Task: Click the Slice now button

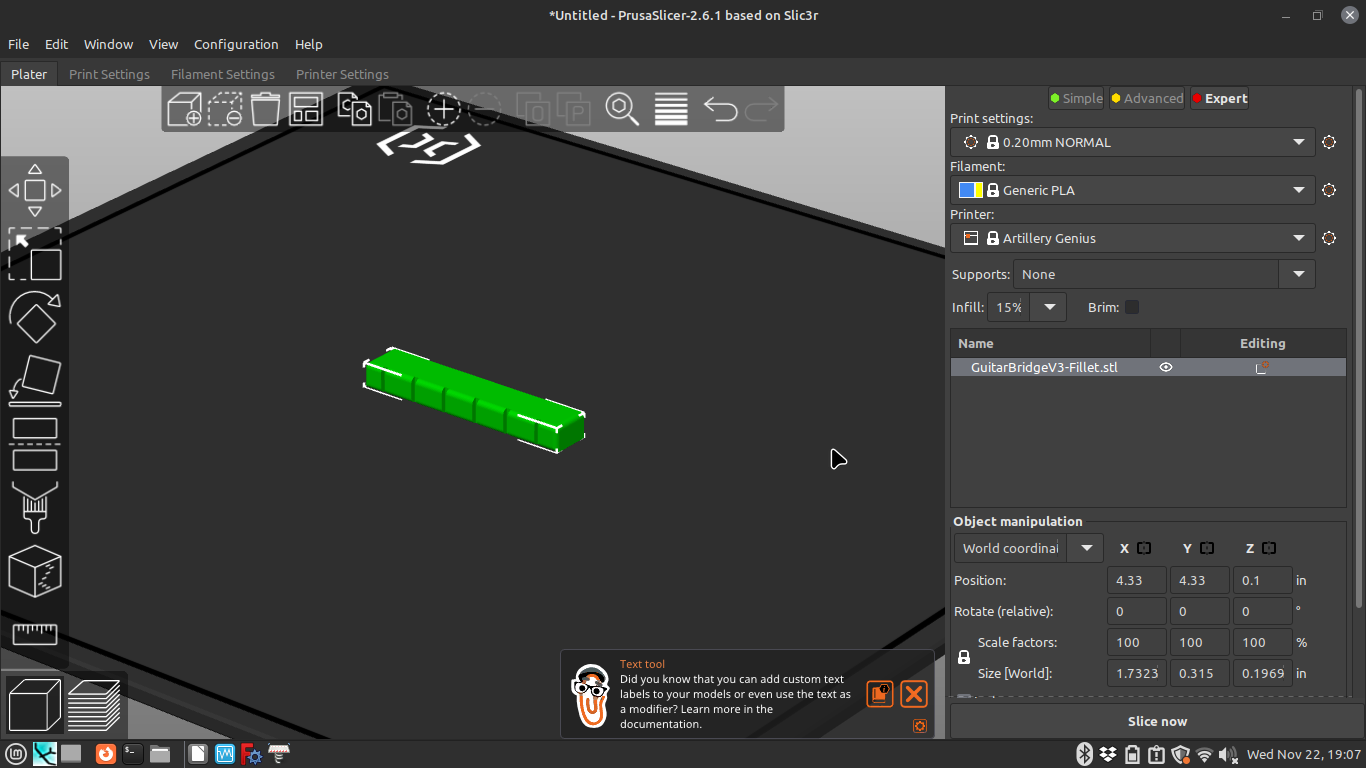Action: tap(1157, 721)
